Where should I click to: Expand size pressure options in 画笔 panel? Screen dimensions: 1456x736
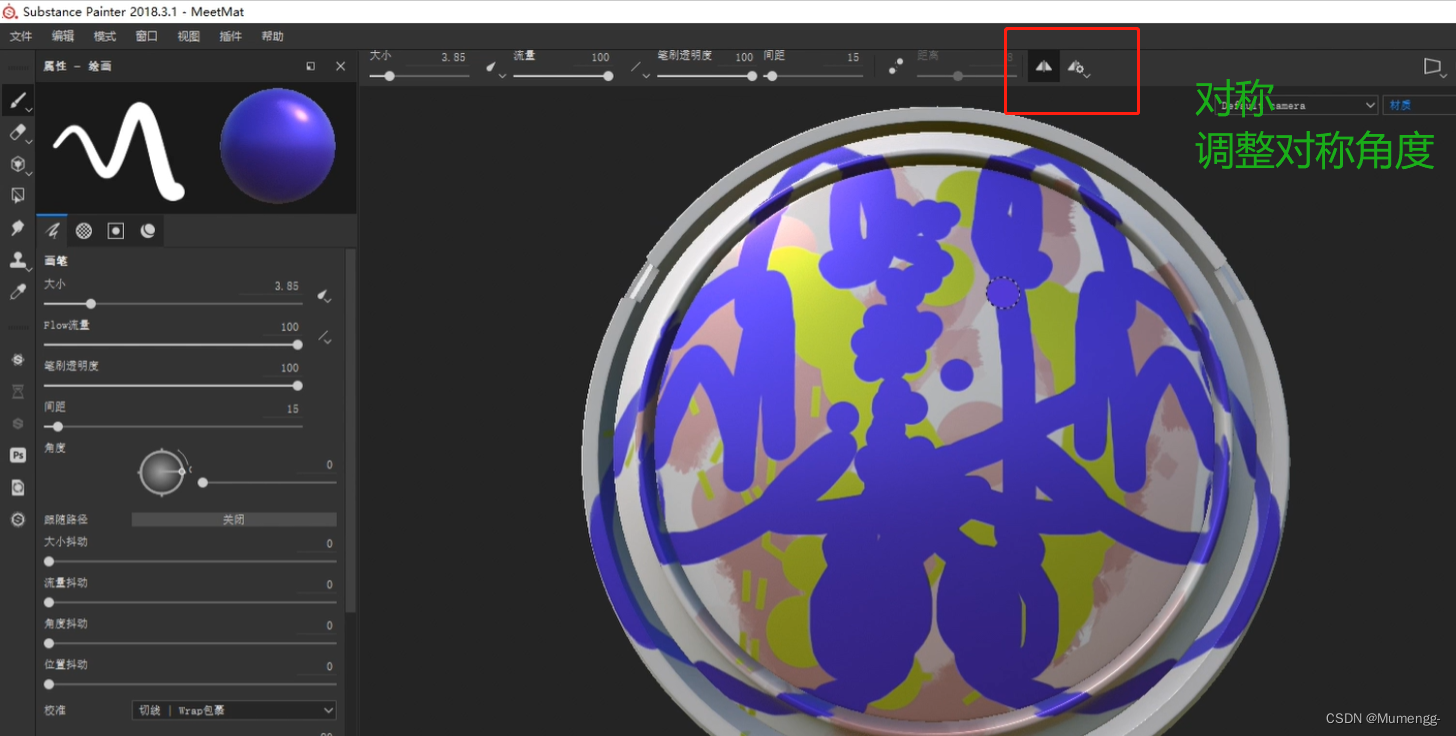324,296
